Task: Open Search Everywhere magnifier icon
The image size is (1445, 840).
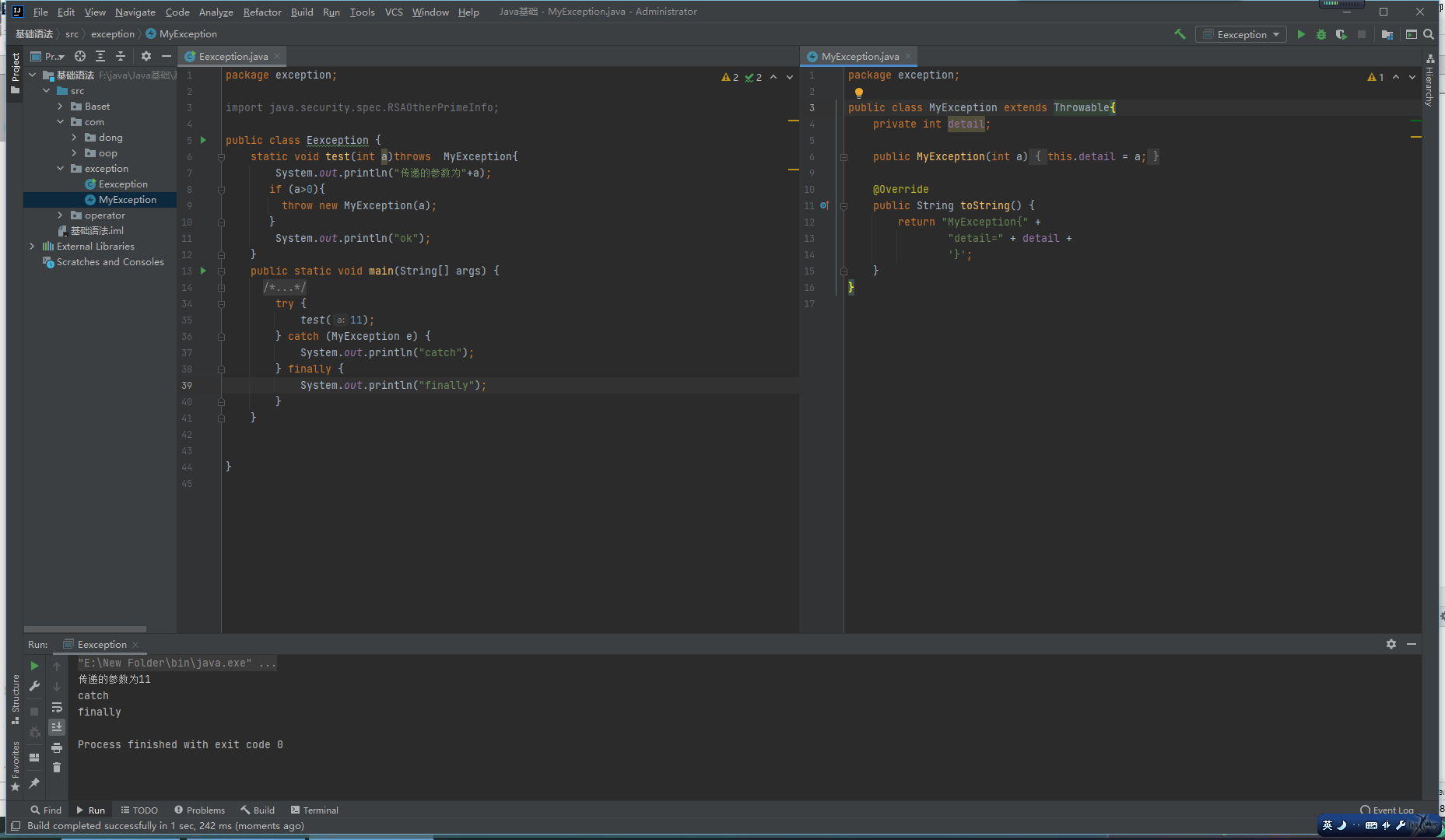Action: (x=1429, y=34)
